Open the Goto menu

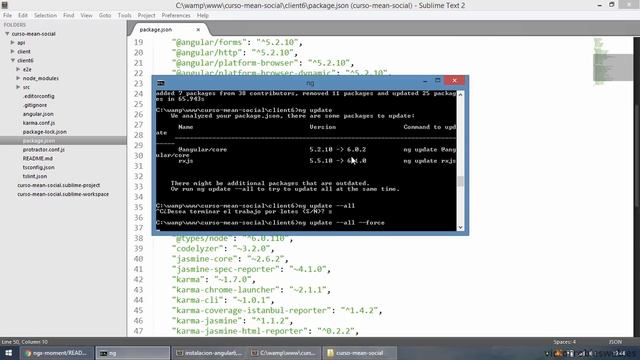[x=105, y=15]
